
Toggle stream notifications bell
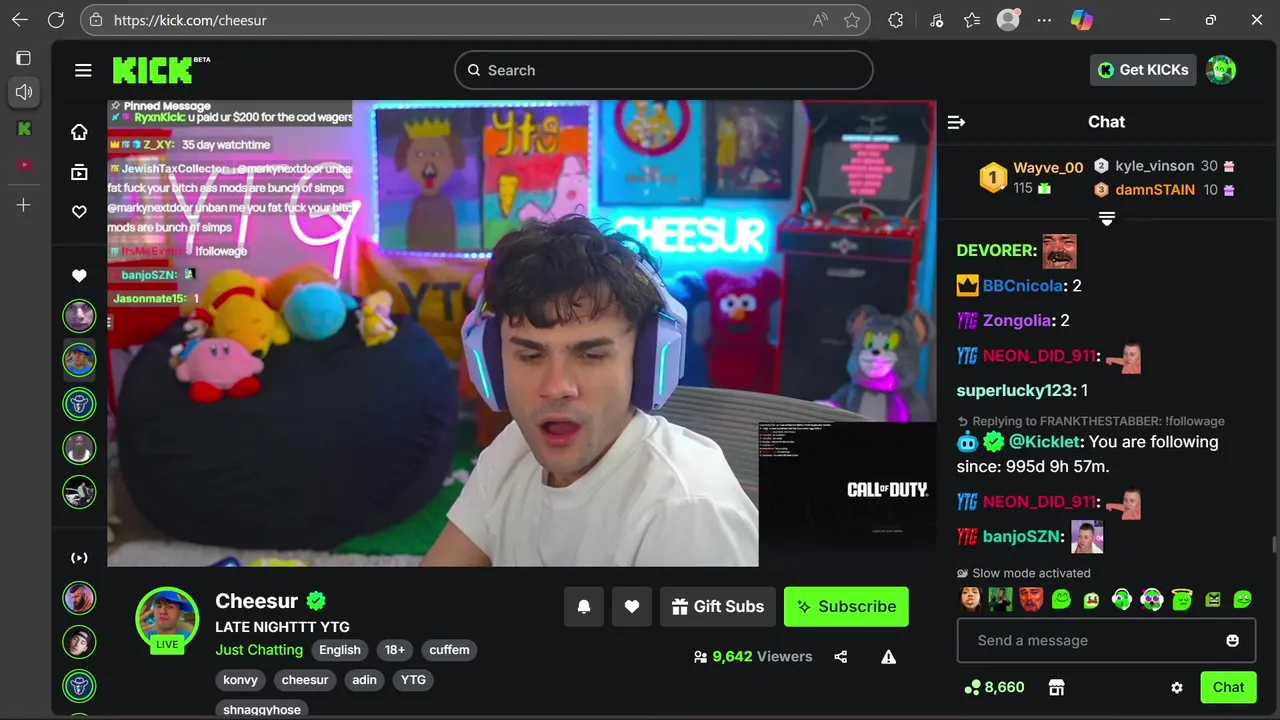coord(584,606)
